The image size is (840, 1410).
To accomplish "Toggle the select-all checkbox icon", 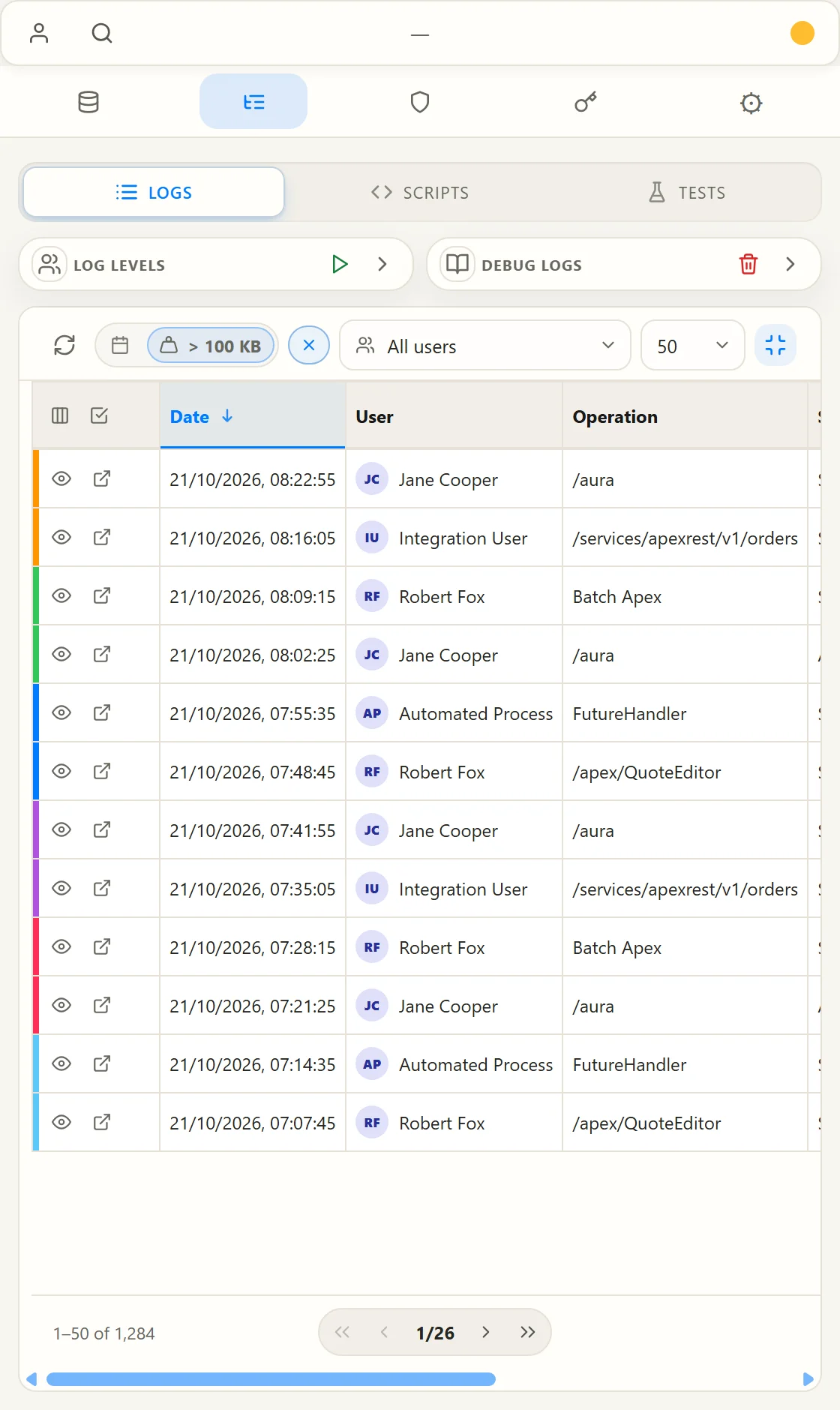I will (x=99, y=415).
